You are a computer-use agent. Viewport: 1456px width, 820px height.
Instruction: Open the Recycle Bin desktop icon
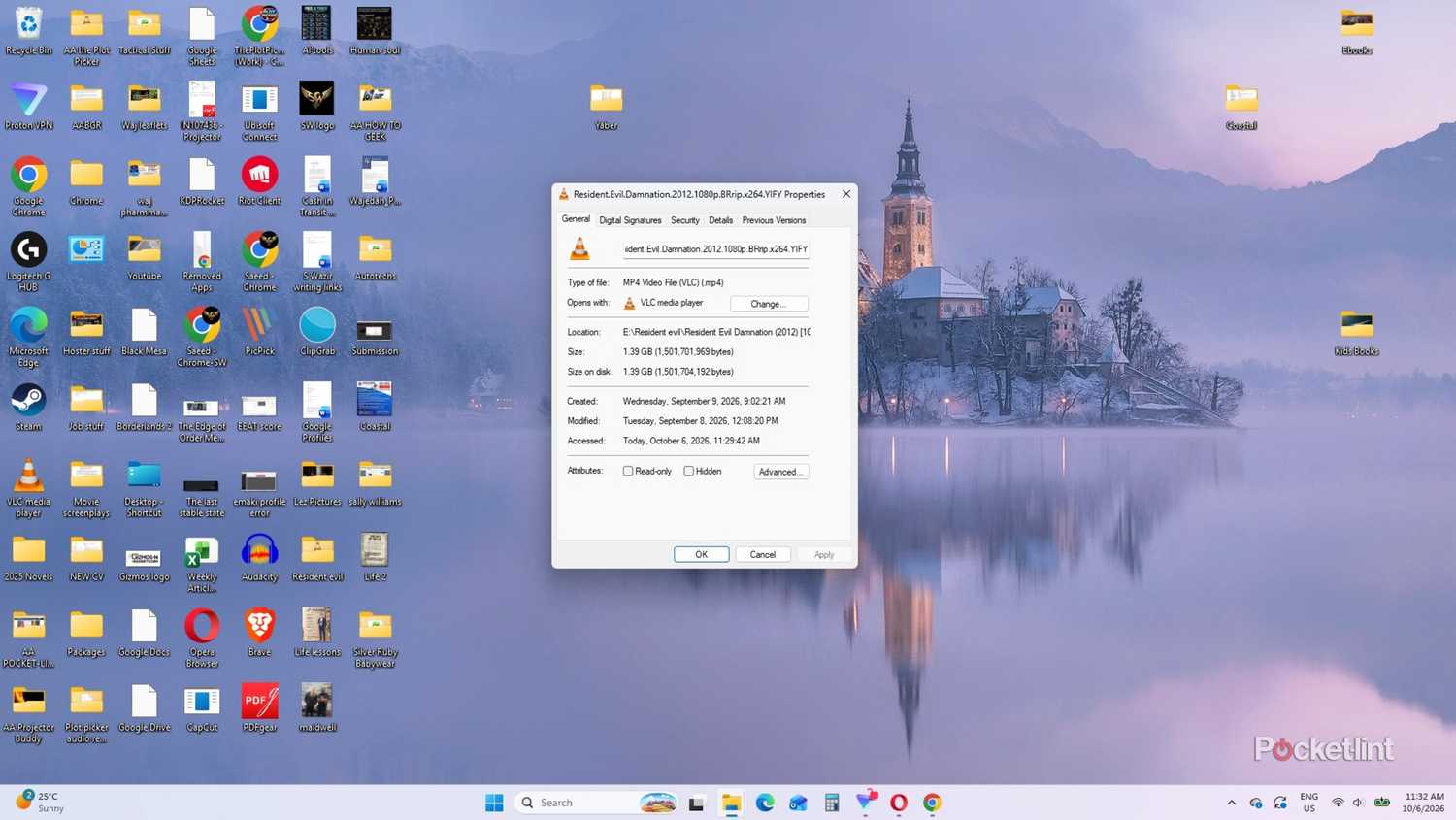[x=28, y=30]
